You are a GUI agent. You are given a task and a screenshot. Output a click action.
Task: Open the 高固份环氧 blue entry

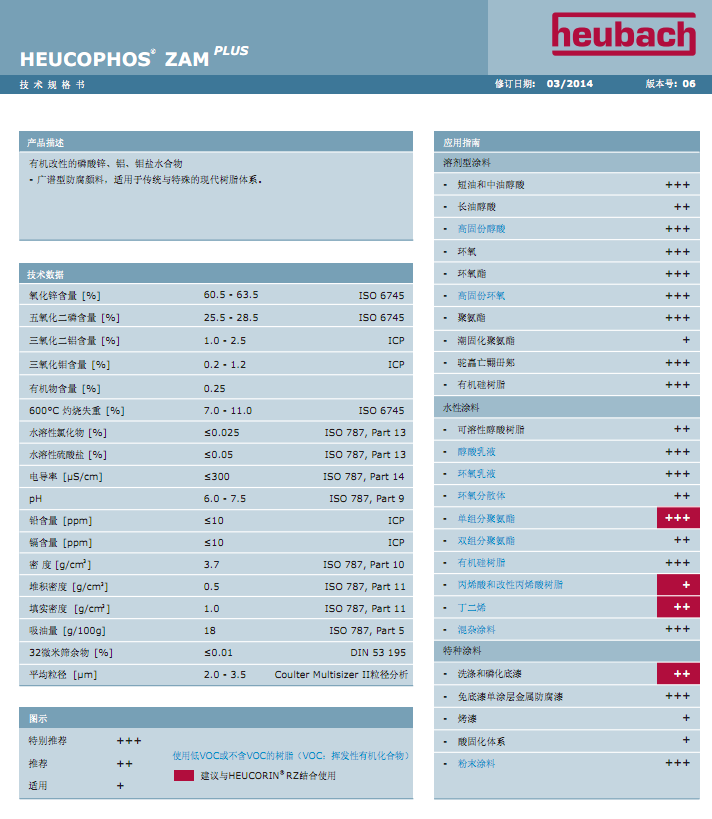[x=482, y=296]
